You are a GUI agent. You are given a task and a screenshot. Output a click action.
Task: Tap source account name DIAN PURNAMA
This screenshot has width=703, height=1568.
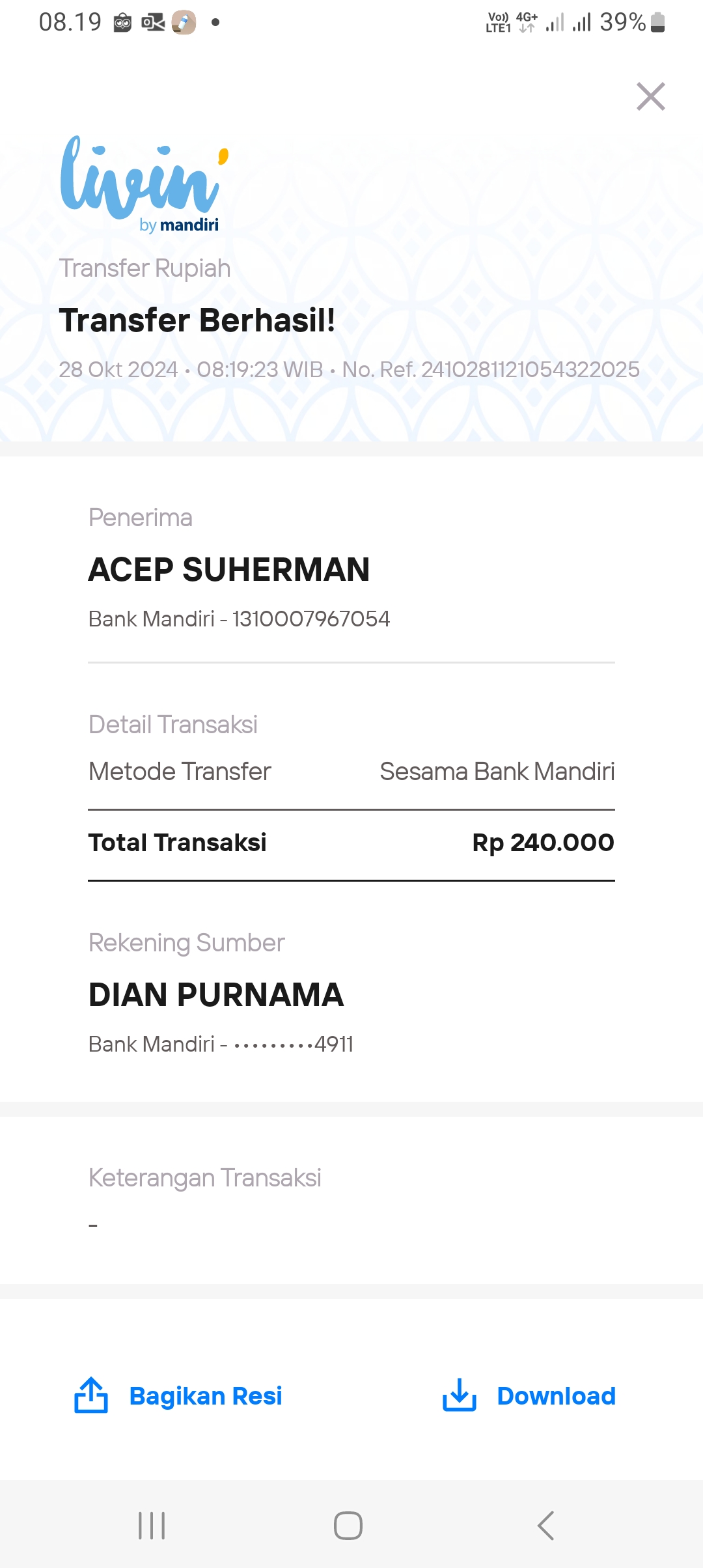[x=216, y=994]
